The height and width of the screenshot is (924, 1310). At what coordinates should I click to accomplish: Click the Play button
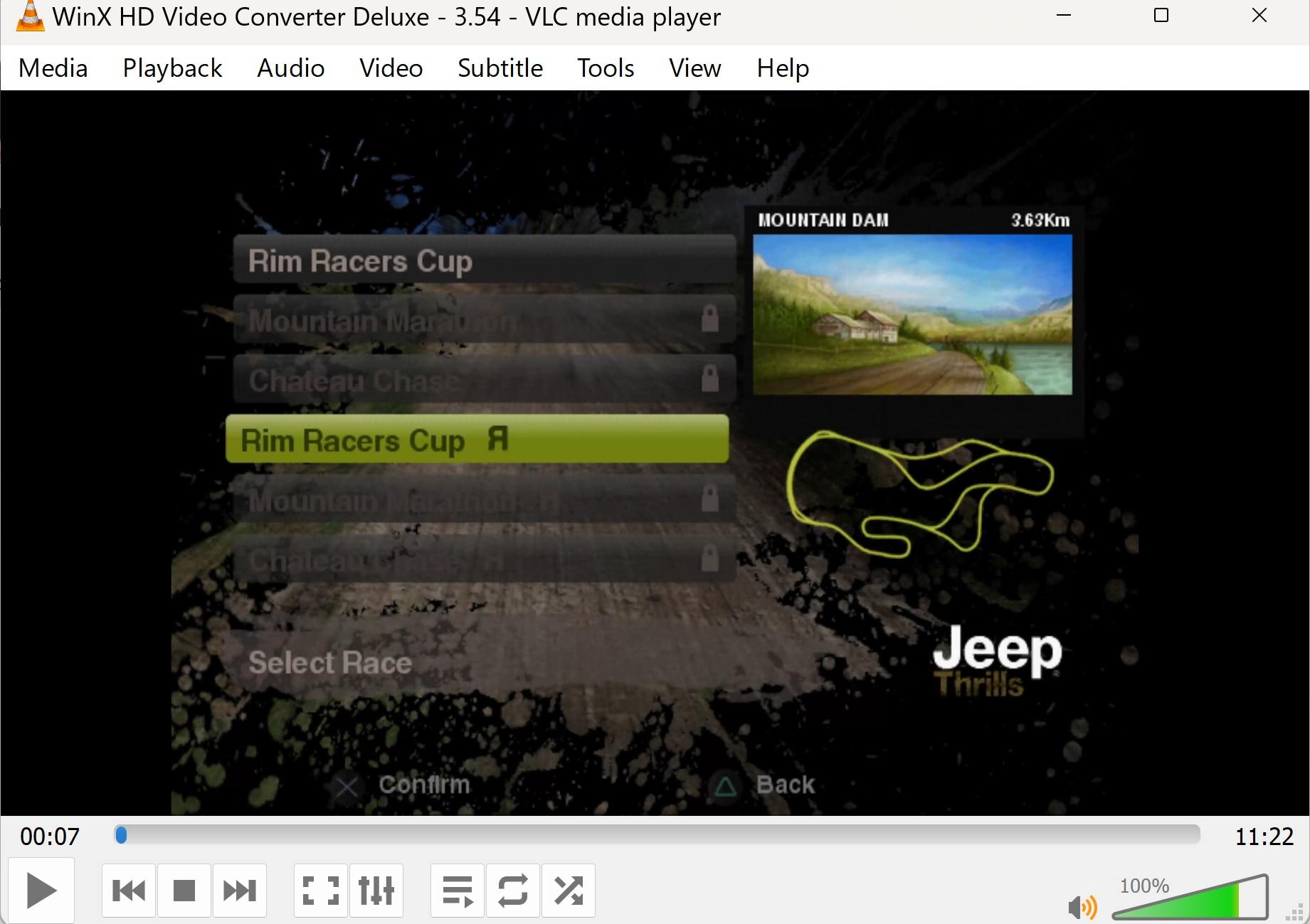41,891
